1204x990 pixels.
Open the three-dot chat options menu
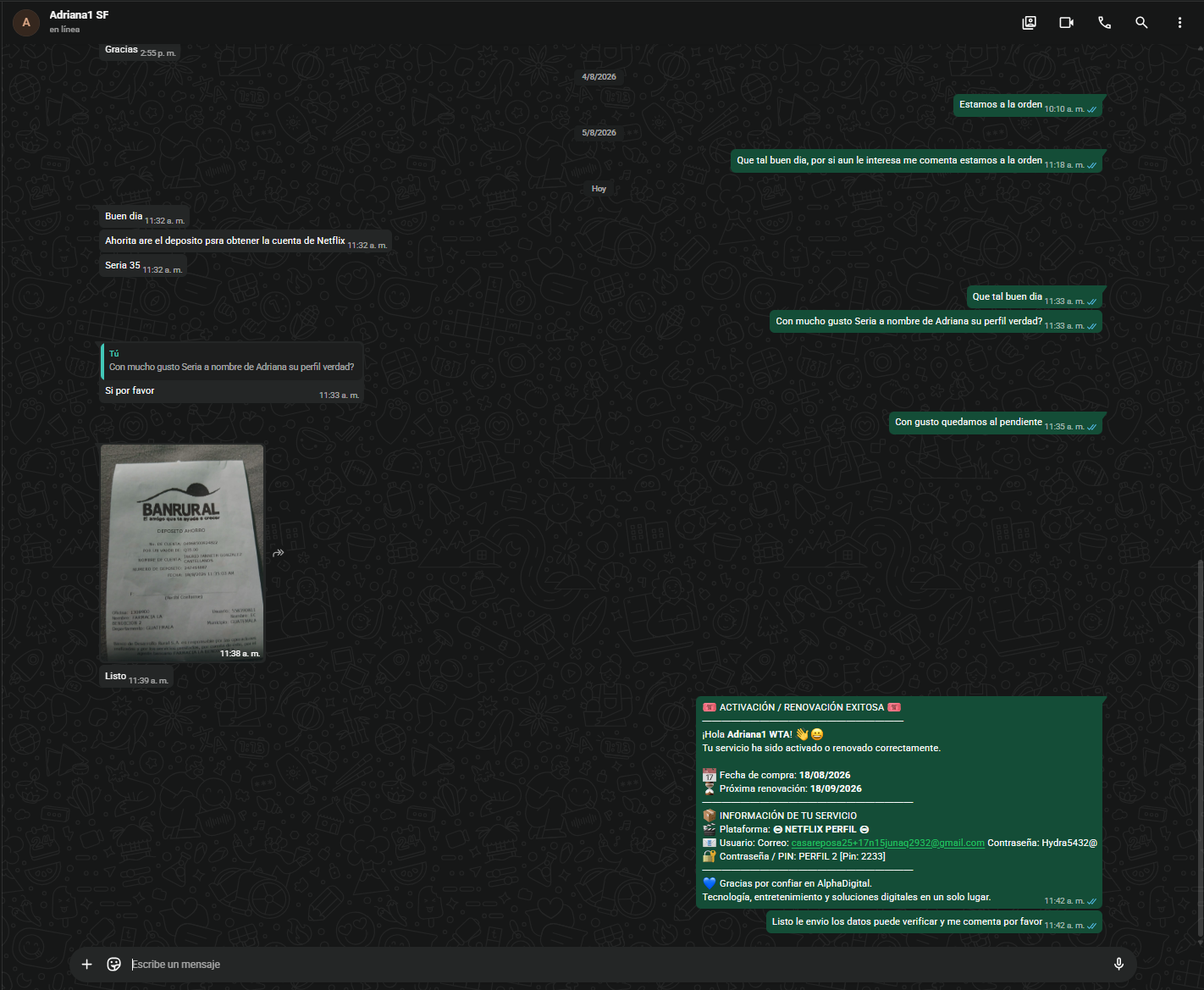pos(1179,23)
